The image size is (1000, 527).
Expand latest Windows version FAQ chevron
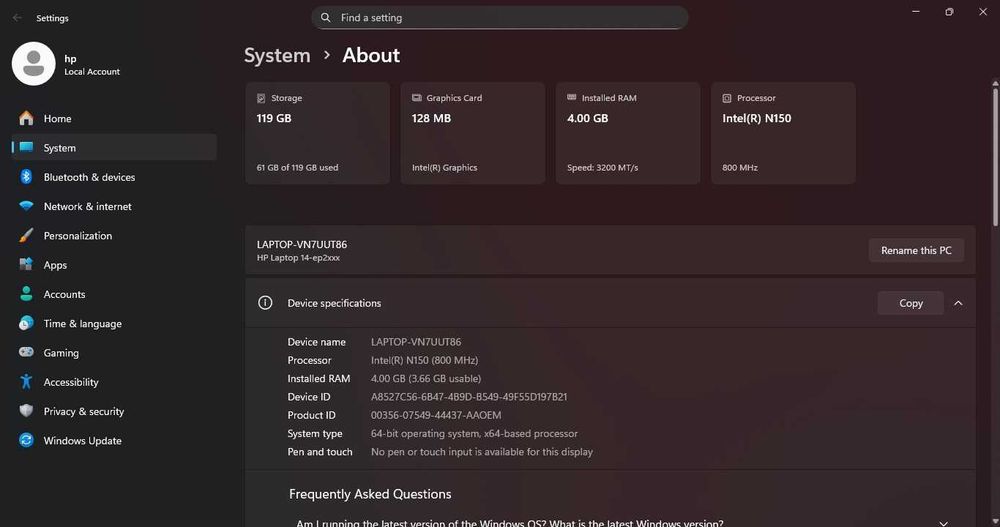(943, 523)
